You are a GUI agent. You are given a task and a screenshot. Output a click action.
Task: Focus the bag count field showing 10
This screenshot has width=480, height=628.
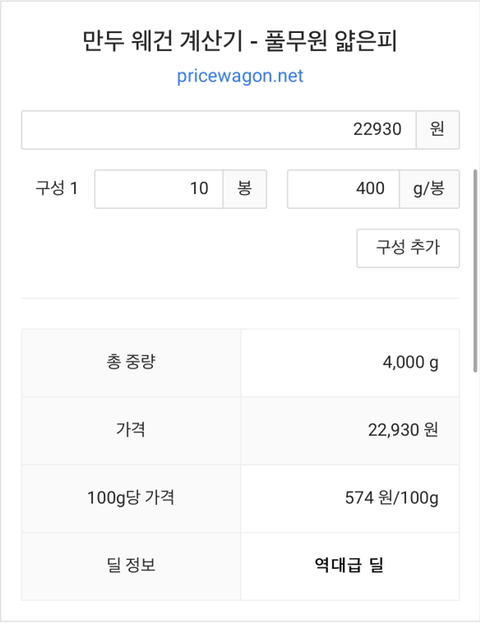159,189
